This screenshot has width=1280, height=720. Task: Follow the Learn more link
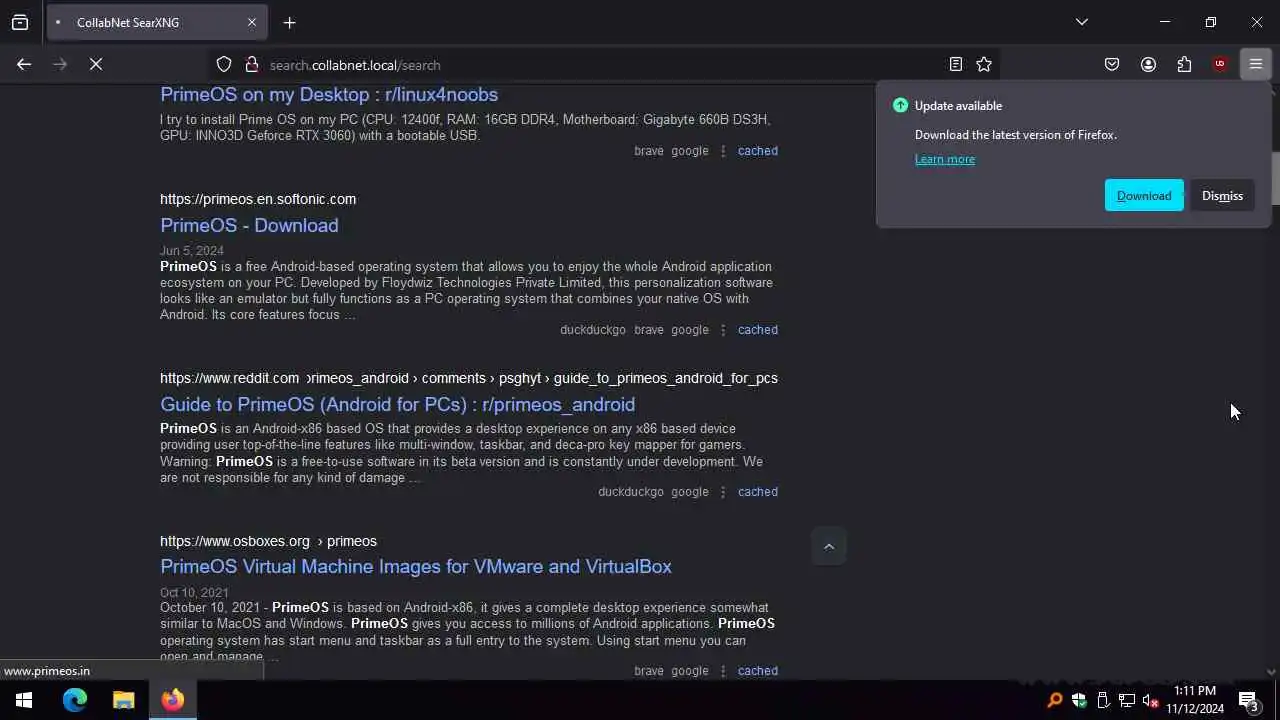944,159
